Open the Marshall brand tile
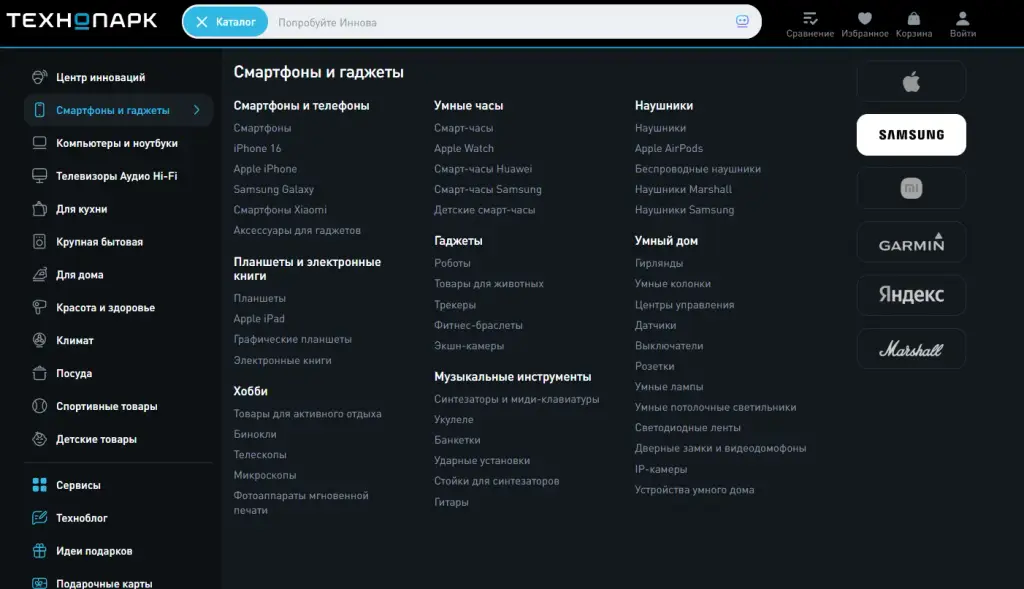 [x=911, y=349]
